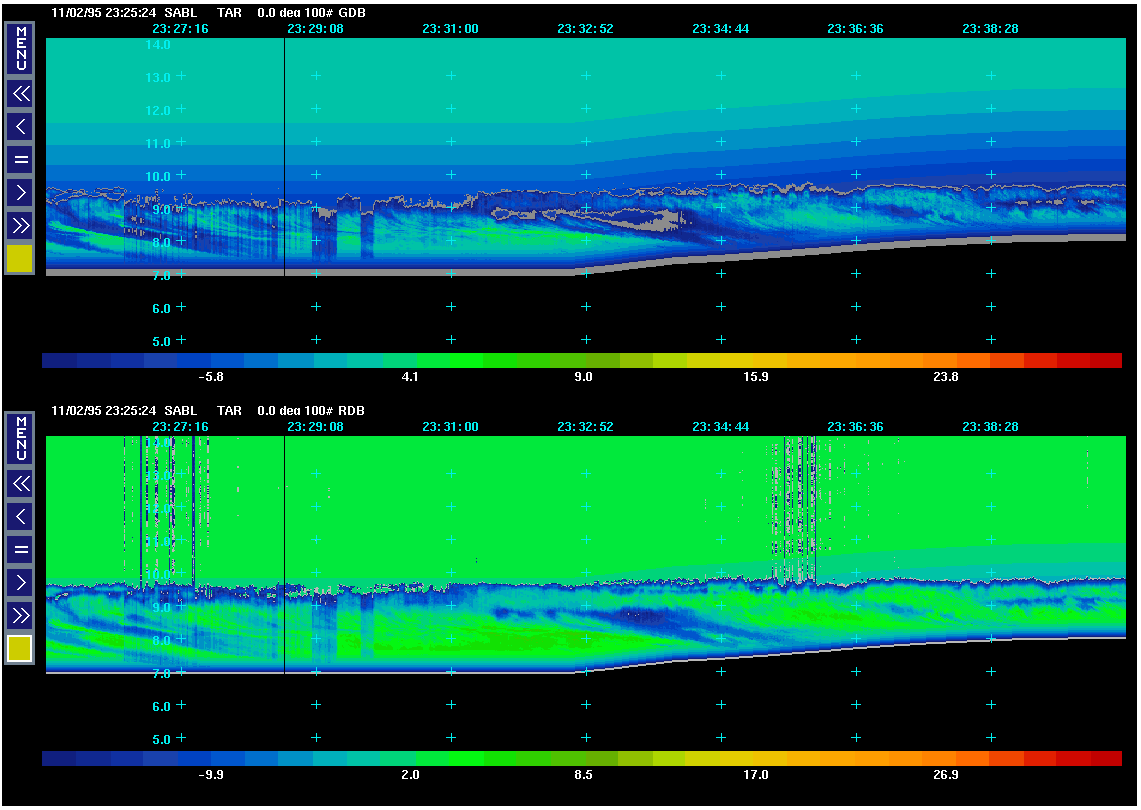
Task: Toggle the yellow square in GDB panel
Action: point(20,259)
